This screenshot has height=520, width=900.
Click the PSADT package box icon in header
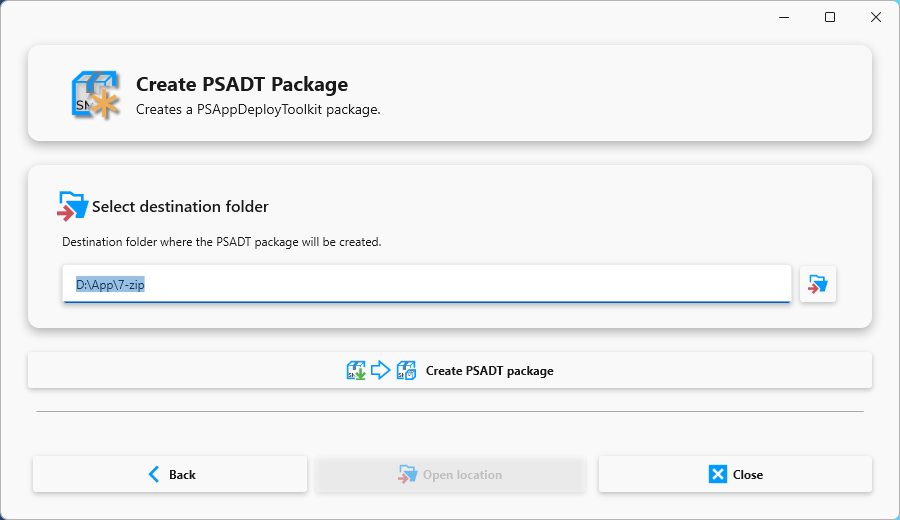[x=95, y=95]
